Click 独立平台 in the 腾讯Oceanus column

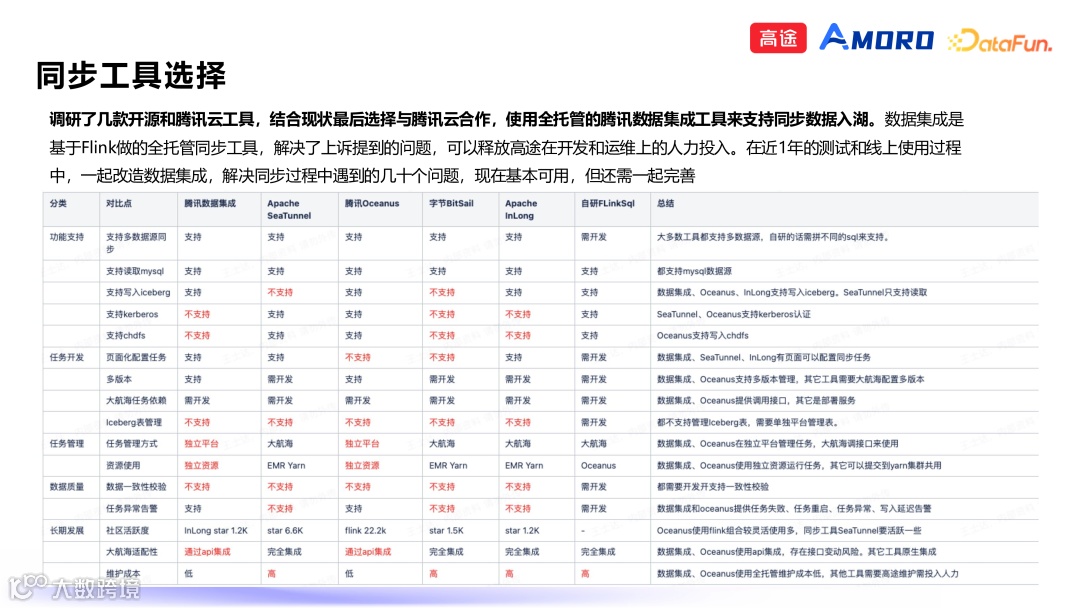click(x=362, y=443)
